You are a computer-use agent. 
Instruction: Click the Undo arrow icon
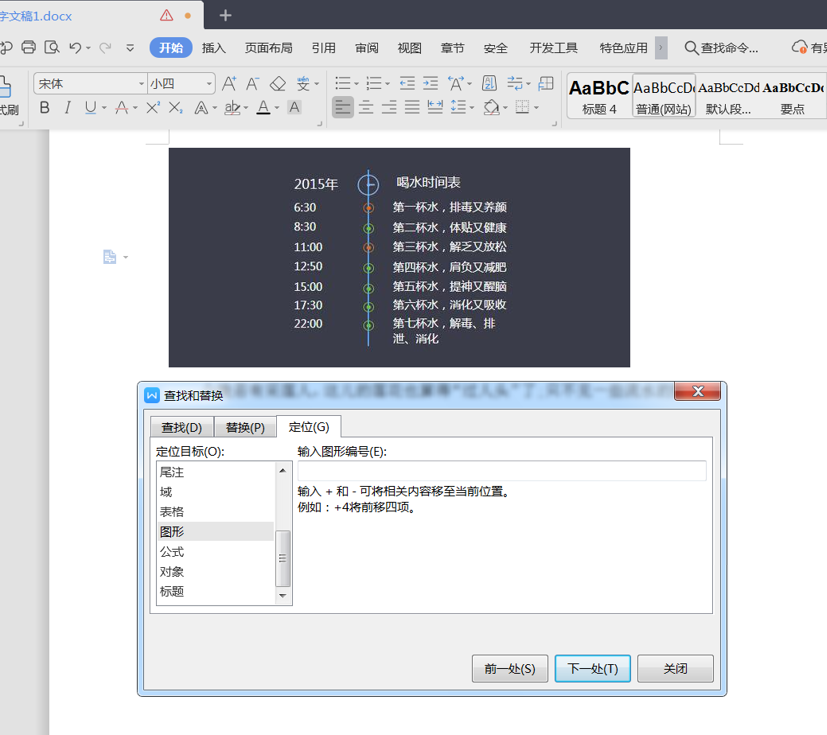coord(75,48)
